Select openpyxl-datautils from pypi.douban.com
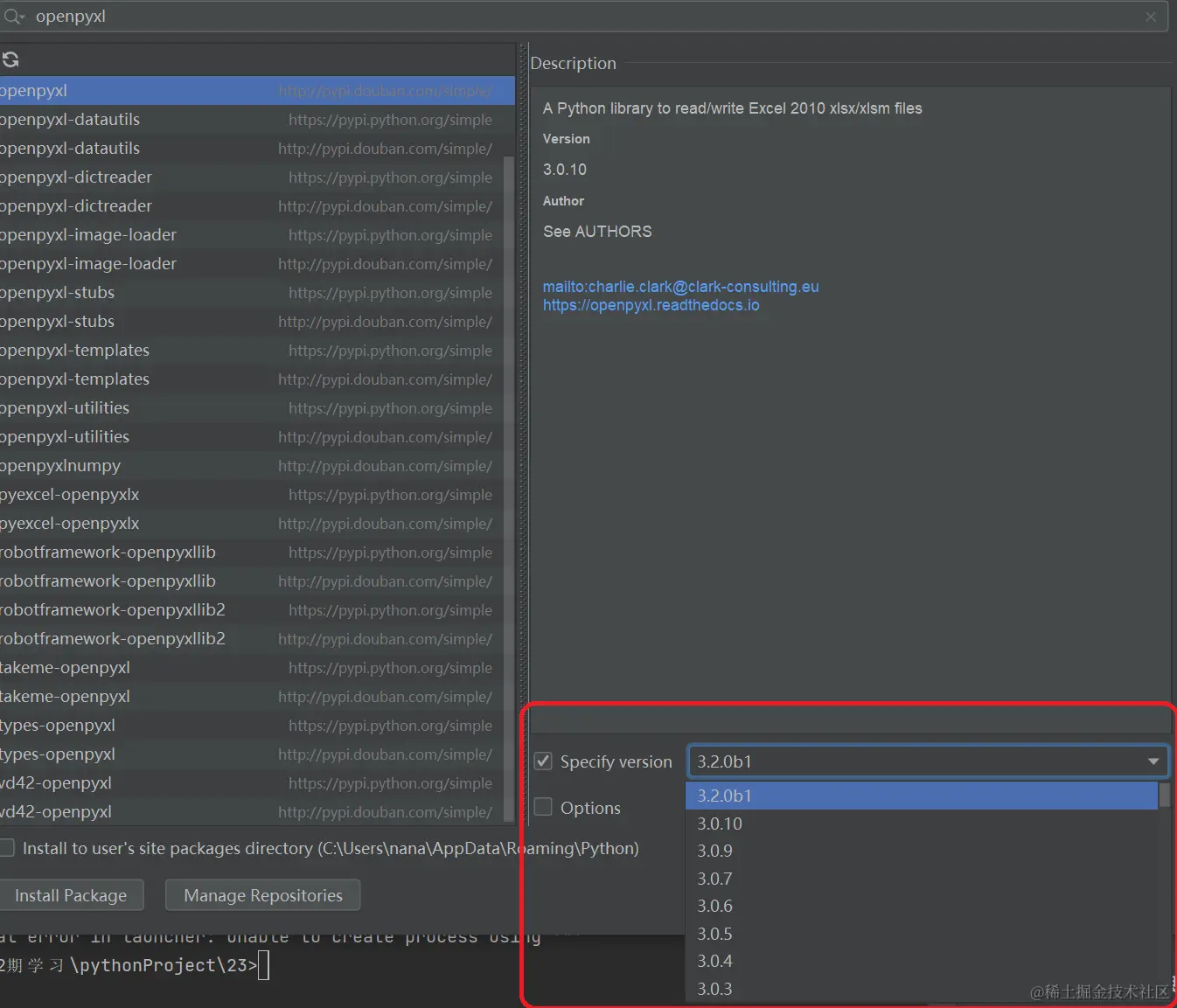The image size is (1177, 1008). point(252,149)
